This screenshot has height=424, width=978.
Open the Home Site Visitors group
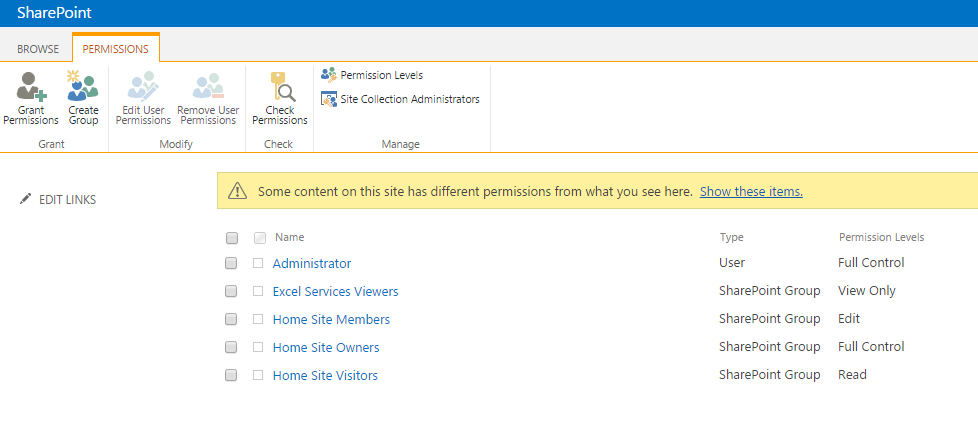tap(325, 375)
